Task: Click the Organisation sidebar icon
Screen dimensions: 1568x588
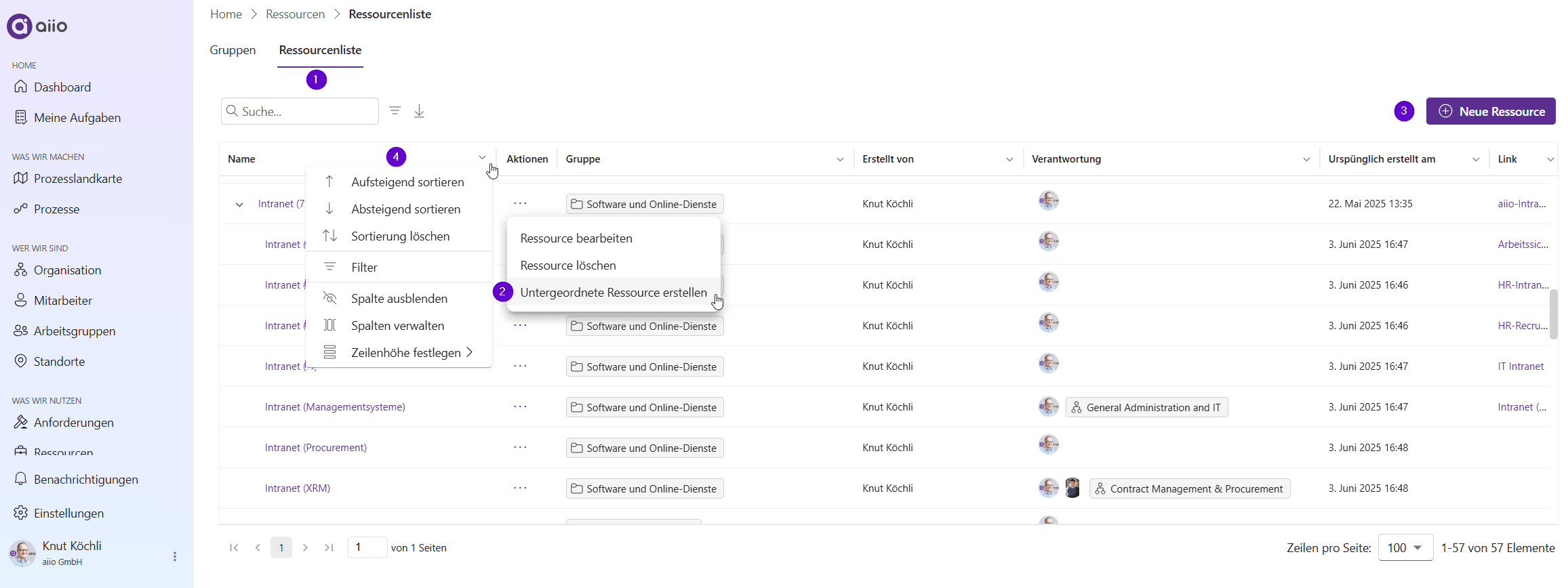Action: pyautogui.click(x=21, y=270)
